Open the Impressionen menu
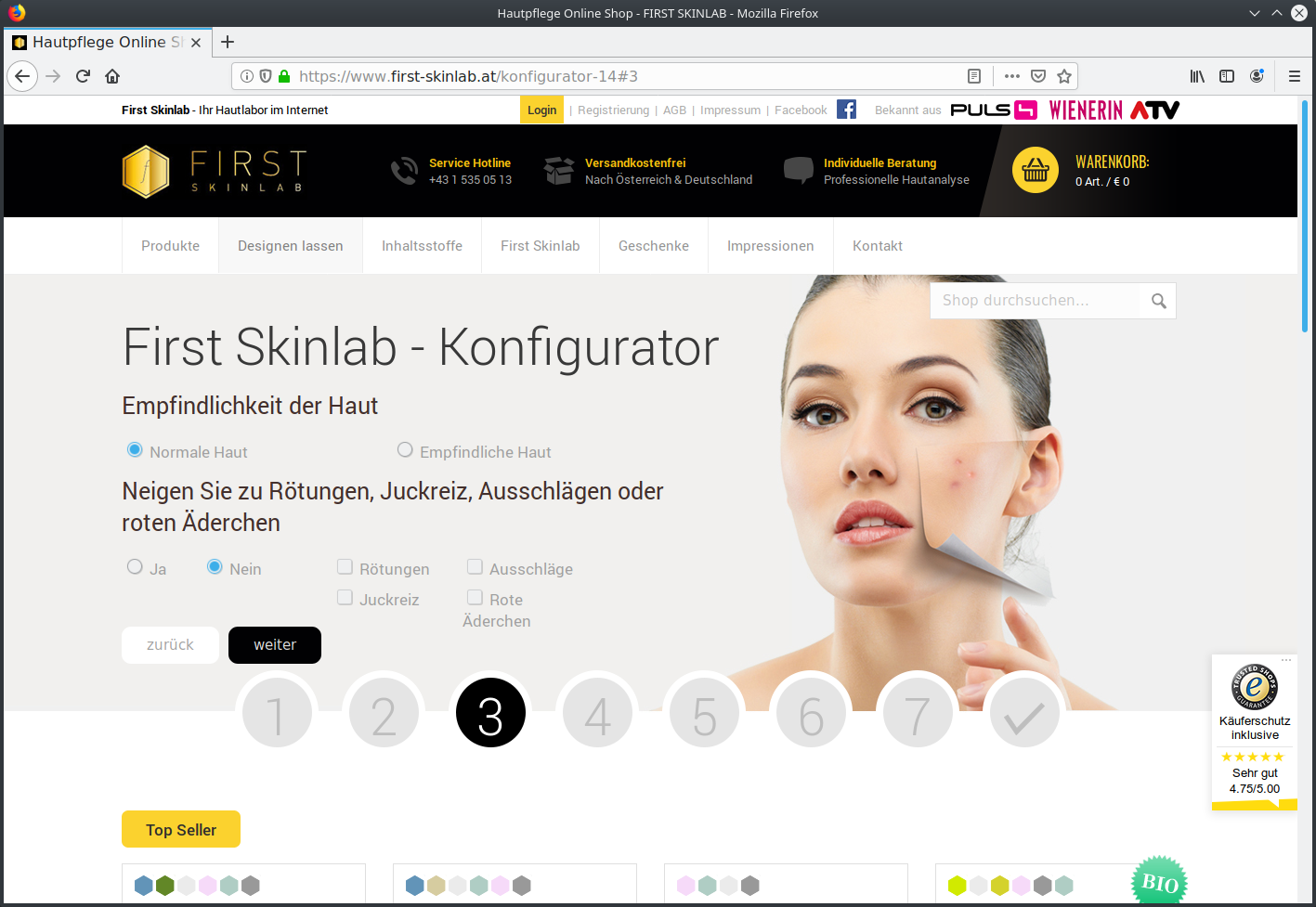1316x907 pixels. pos(771,246)
